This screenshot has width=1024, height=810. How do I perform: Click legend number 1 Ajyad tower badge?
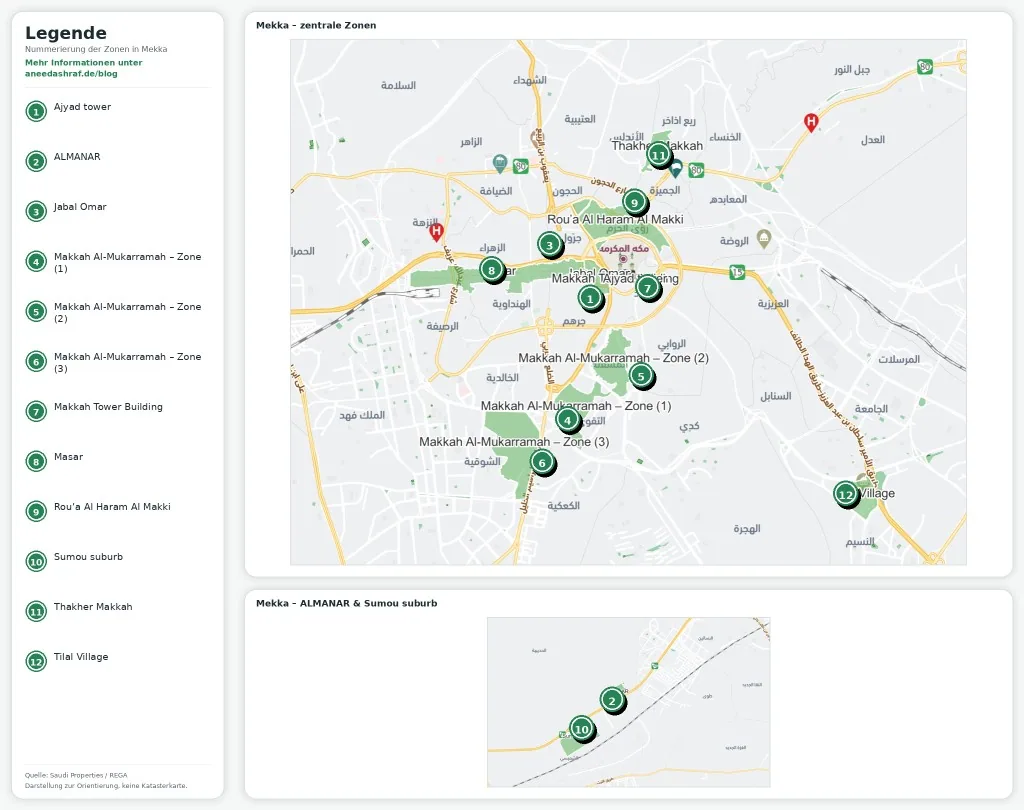36,112
